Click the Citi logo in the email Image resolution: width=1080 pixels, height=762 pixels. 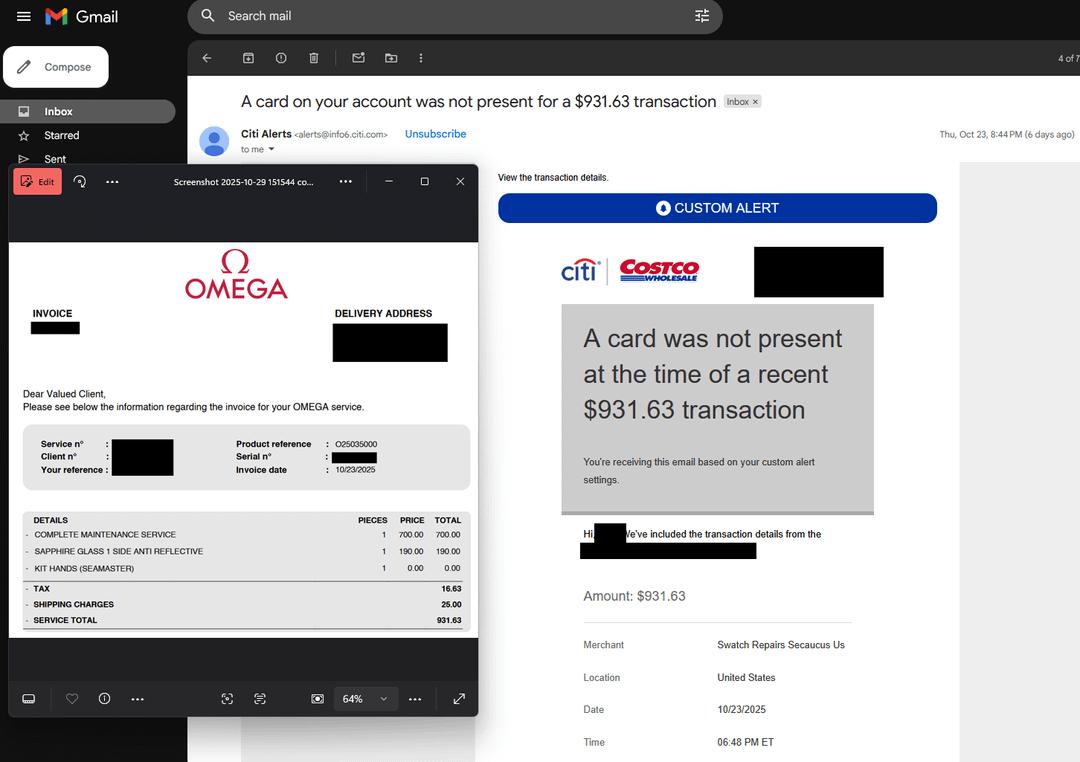point(581,271)
